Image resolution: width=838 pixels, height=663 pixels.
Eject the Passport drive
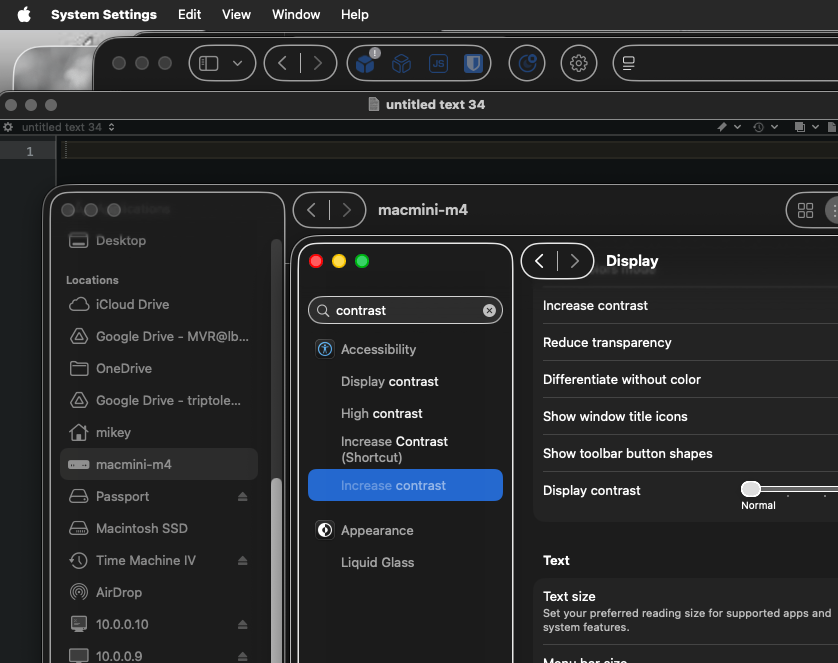[243, 496]
